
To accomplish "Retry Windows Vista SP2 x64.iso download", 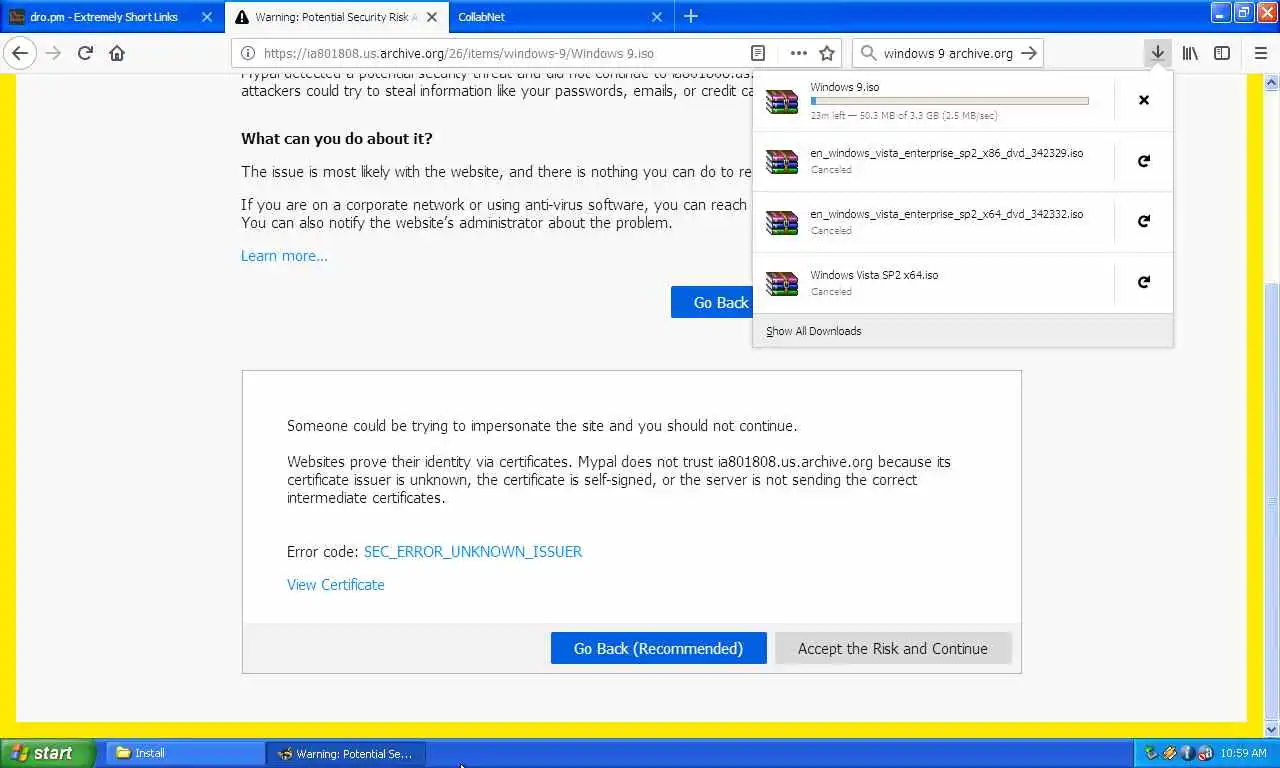I will (1144, 282).
